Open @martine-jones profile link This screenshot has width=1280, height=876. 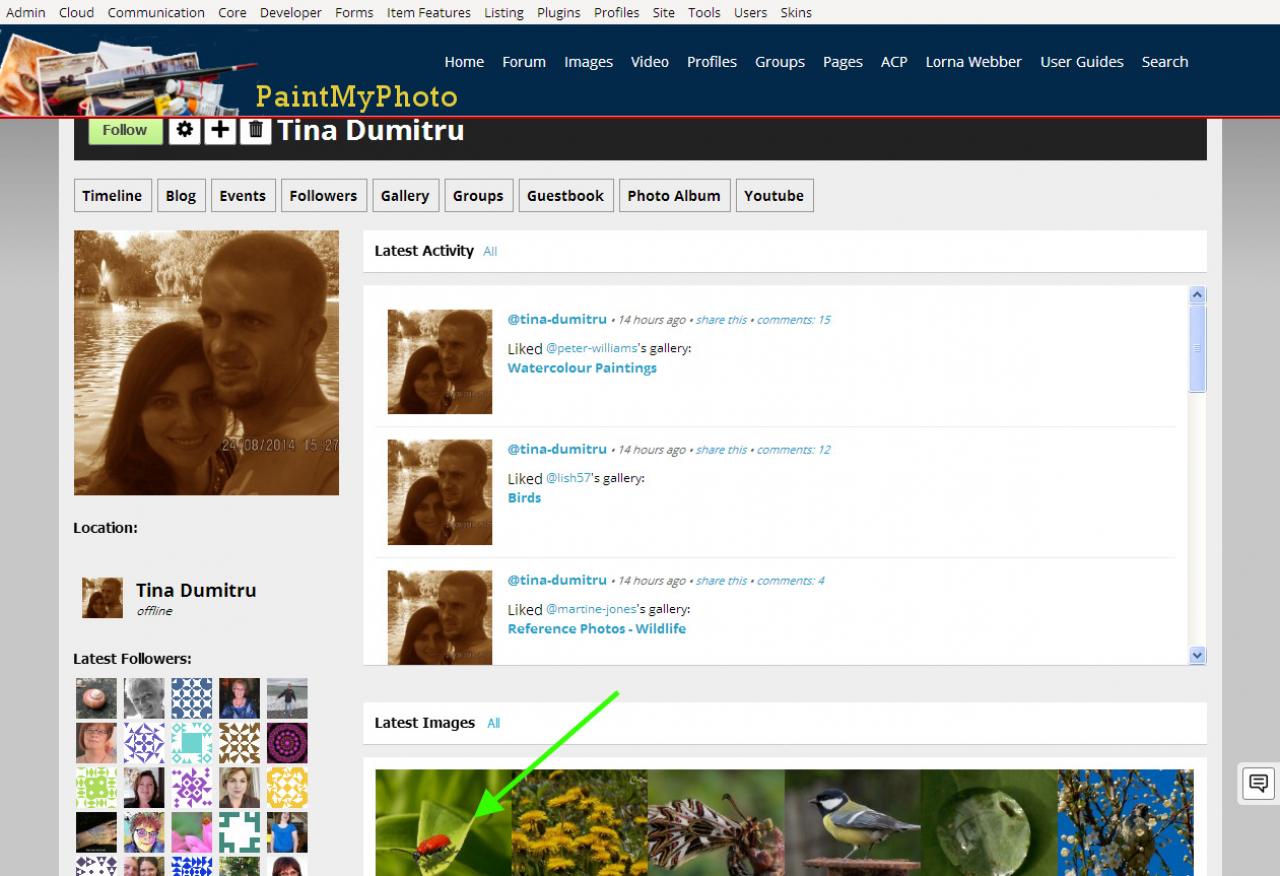(x=592, y=609)
